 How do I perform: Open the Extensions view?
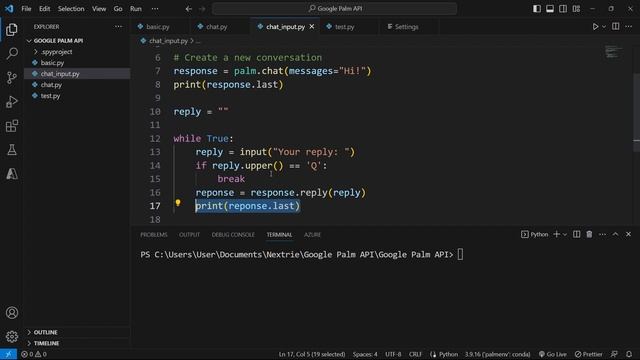pos(12,126)
